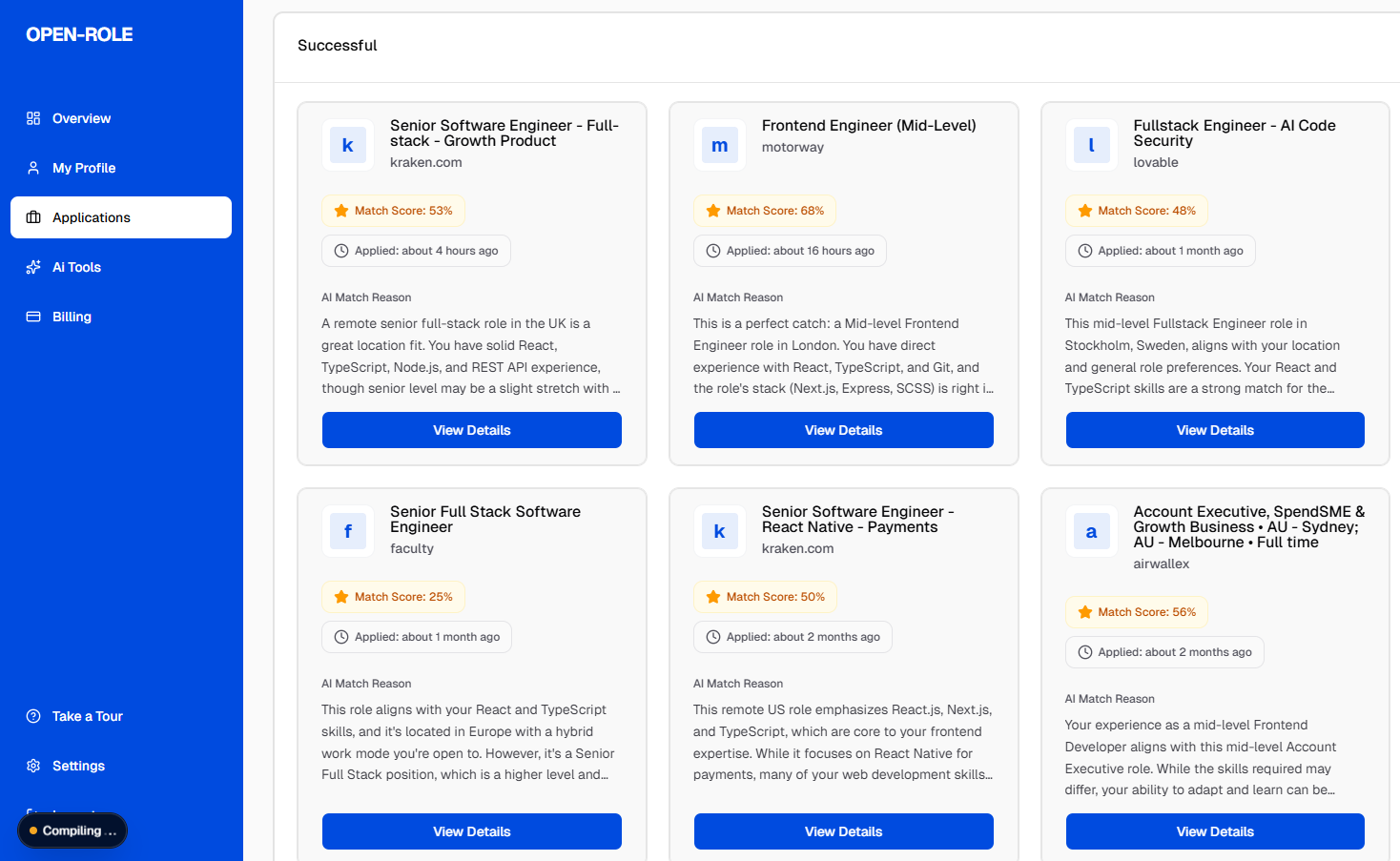Click star icon beside Match Score 68%
The height and width of the screenshot is (861, 1400).
pos(713,211)
